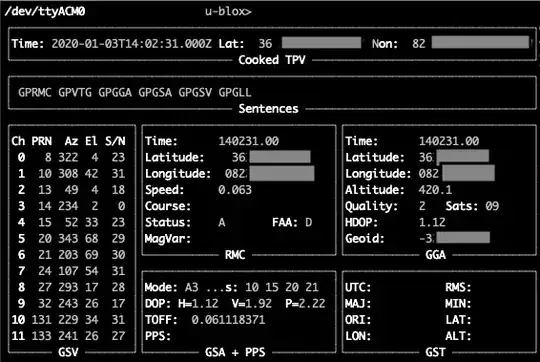
Task: Click the GSA + PPS panel title
Action: point(235,352)
